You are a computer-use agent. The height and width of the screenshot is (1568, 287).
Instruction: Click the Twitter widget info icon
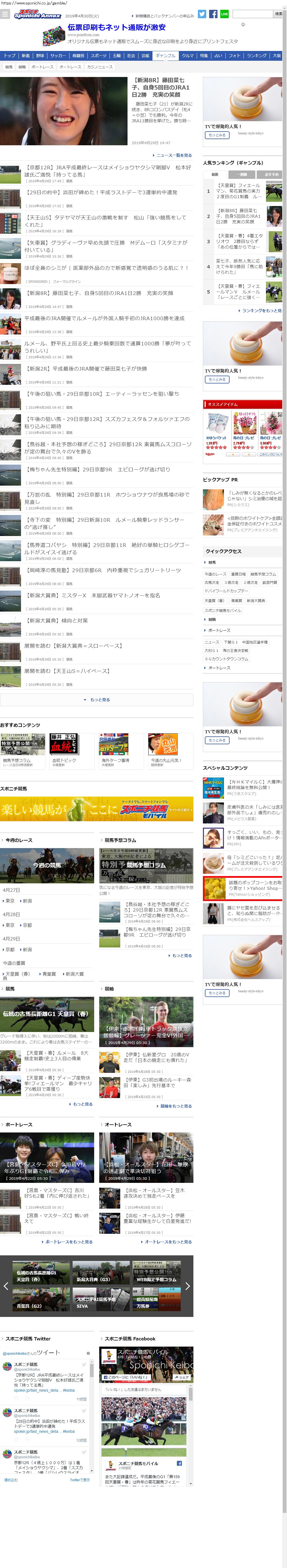click(88, 1352)
